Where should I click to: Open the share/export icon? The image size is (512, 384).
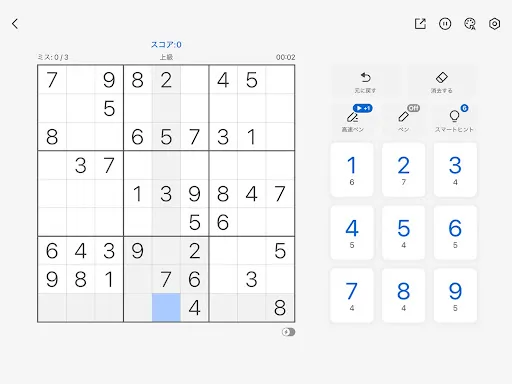(420, 24)
